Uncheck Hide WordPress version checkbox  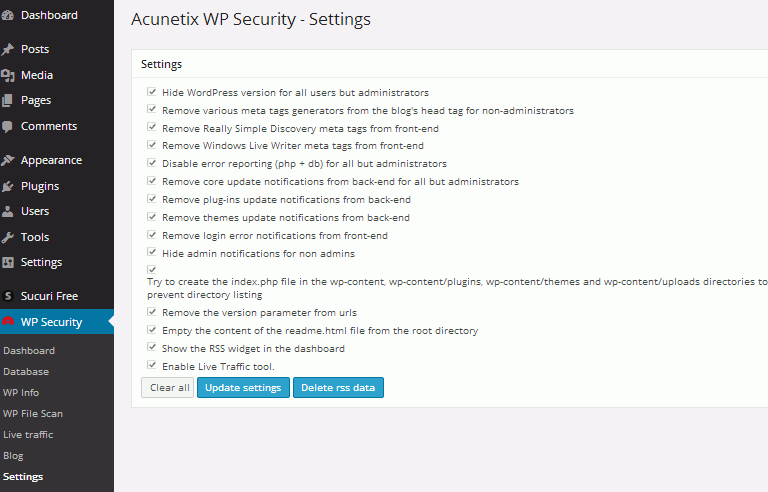152,92
